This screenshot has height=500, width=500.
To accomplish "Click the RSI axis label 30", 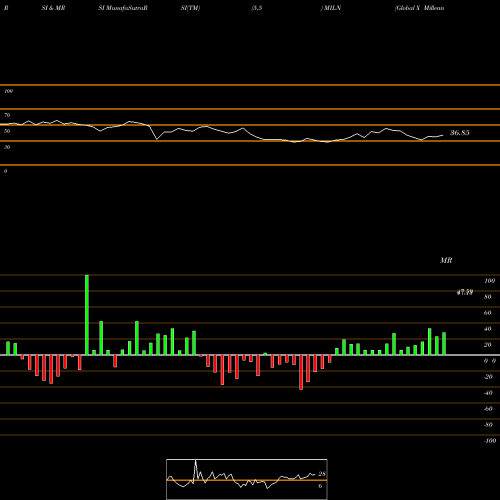I will (7, 147).
